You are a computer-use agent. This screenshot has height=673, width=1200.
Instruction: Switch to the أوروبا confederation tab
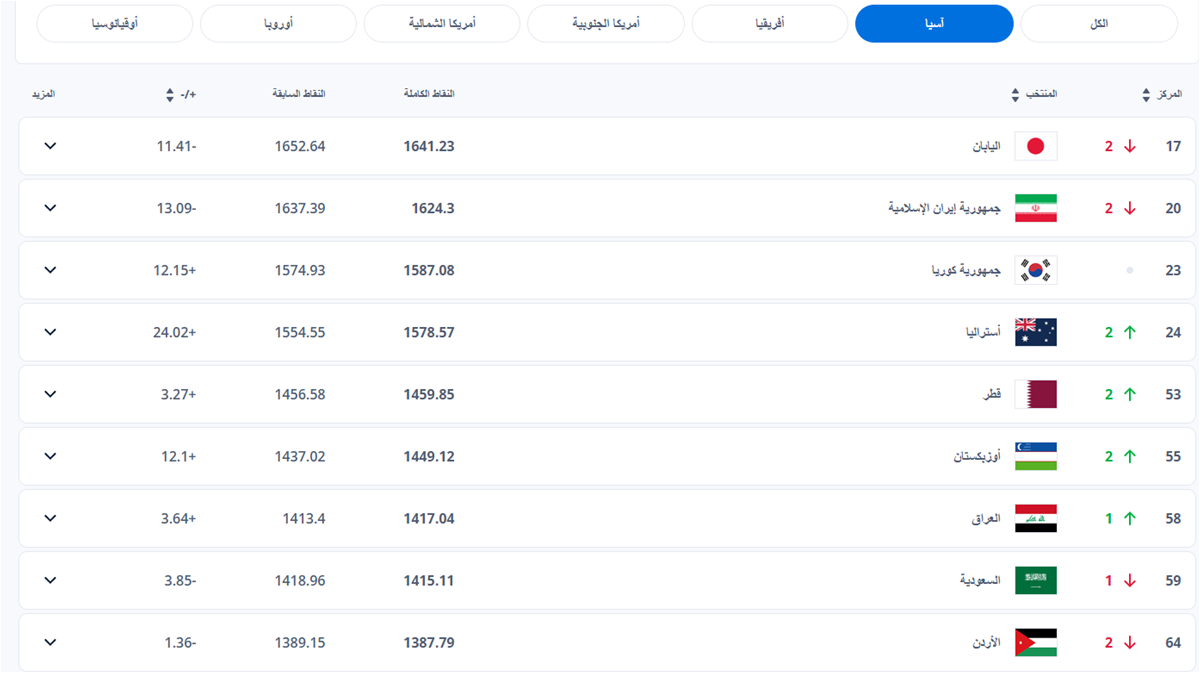click(x=278, y=23)
